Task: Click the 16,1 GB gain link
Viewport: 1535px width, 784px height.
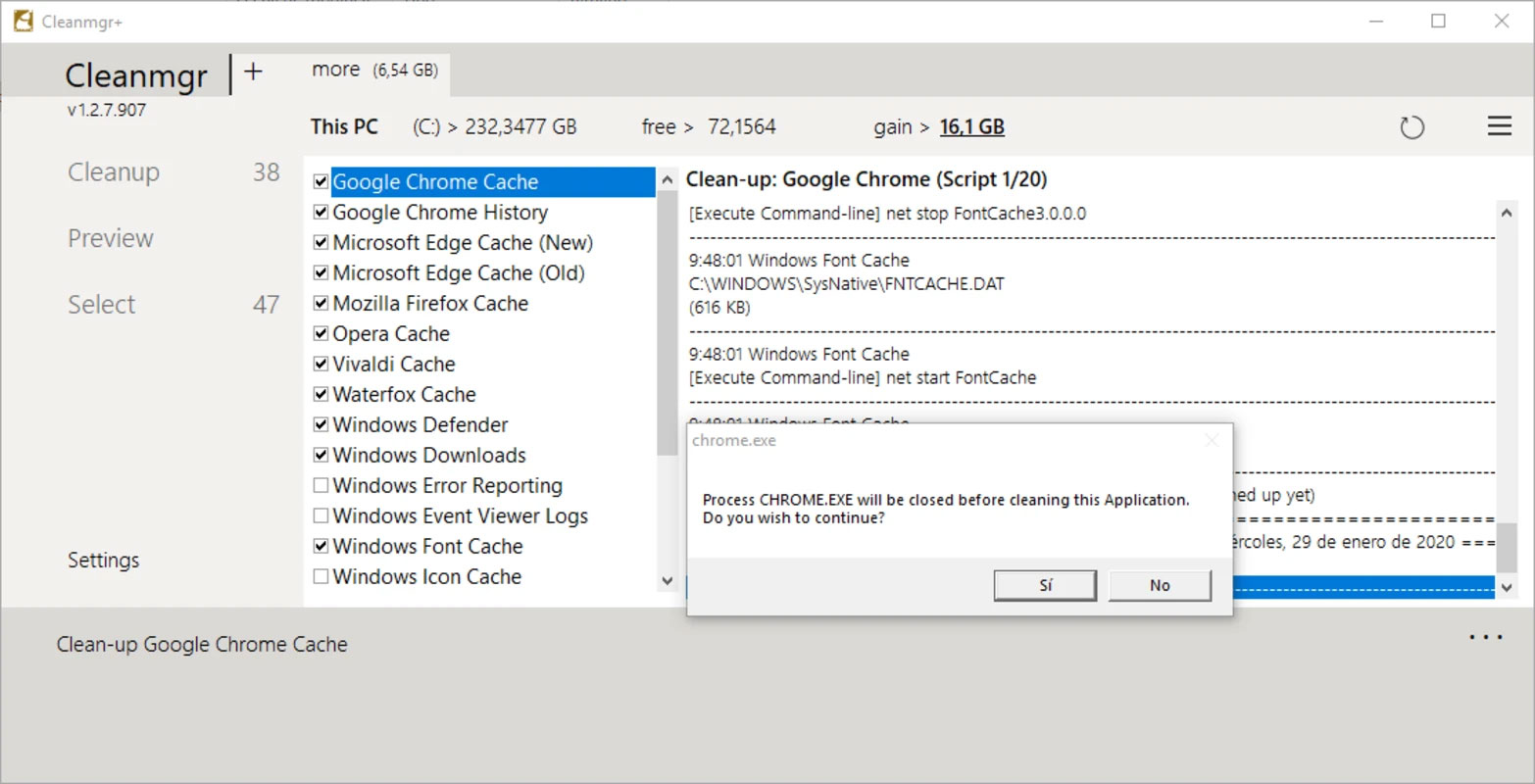Action: pos(972,127)
